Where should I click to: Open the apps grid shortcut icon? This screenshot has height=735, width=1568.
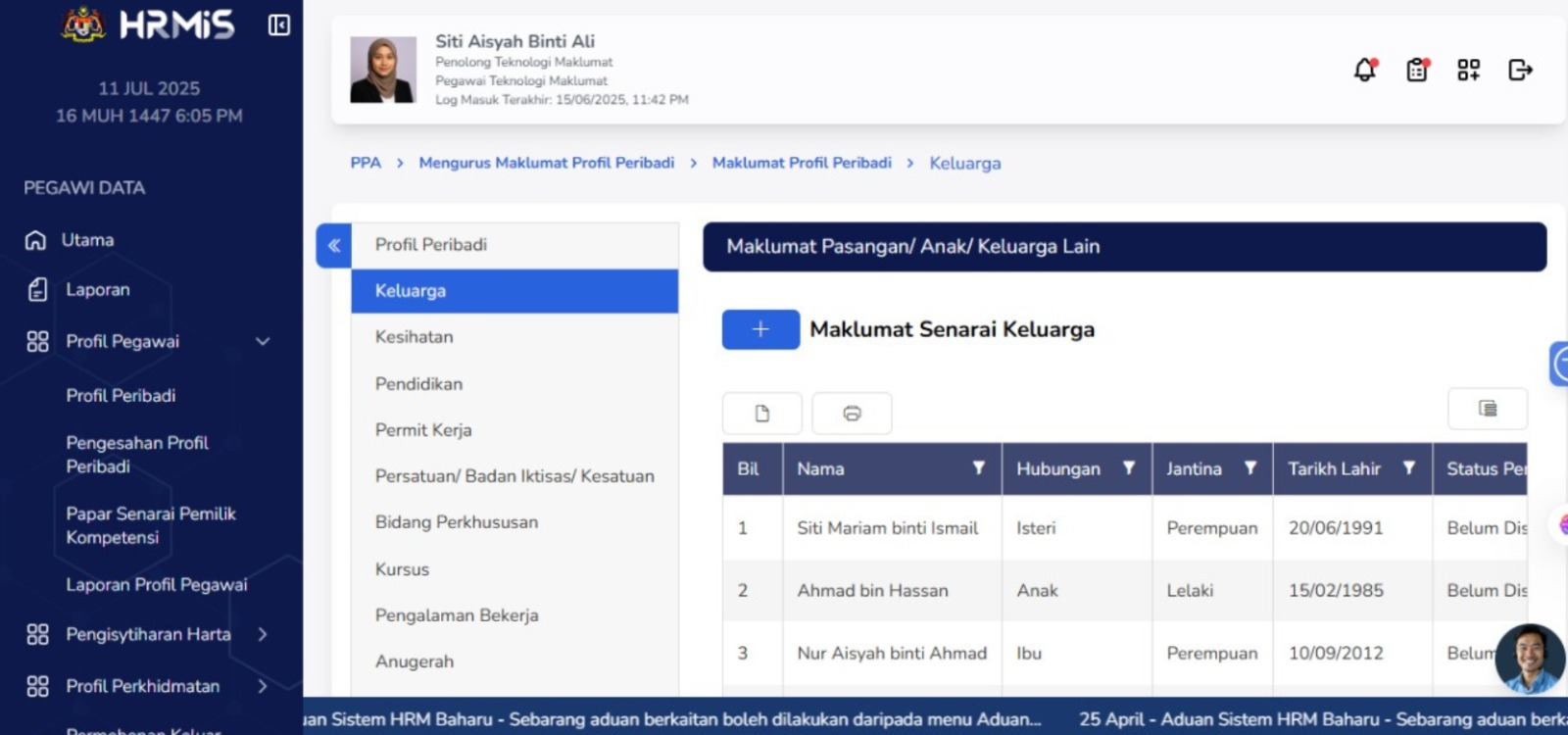1468,70
